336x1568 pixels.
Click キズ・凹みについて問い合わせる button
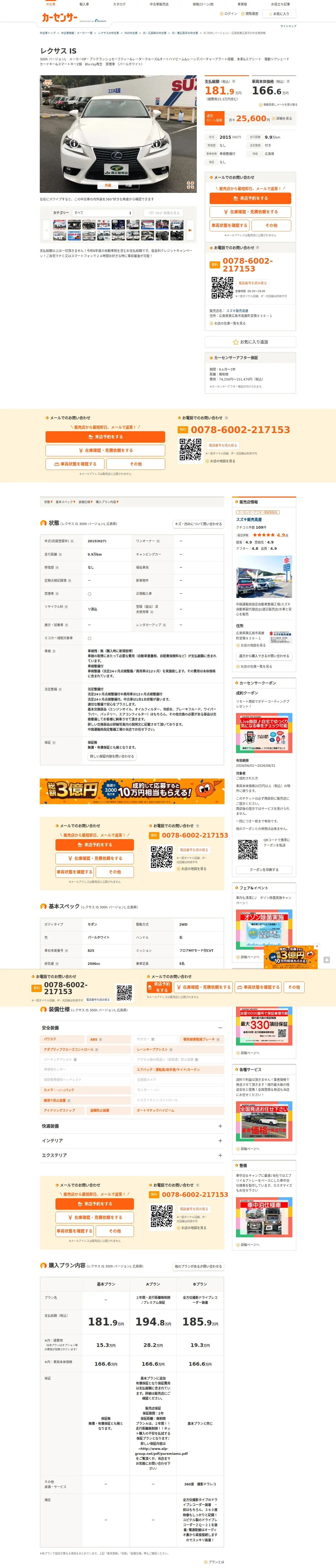click(198, 523)
